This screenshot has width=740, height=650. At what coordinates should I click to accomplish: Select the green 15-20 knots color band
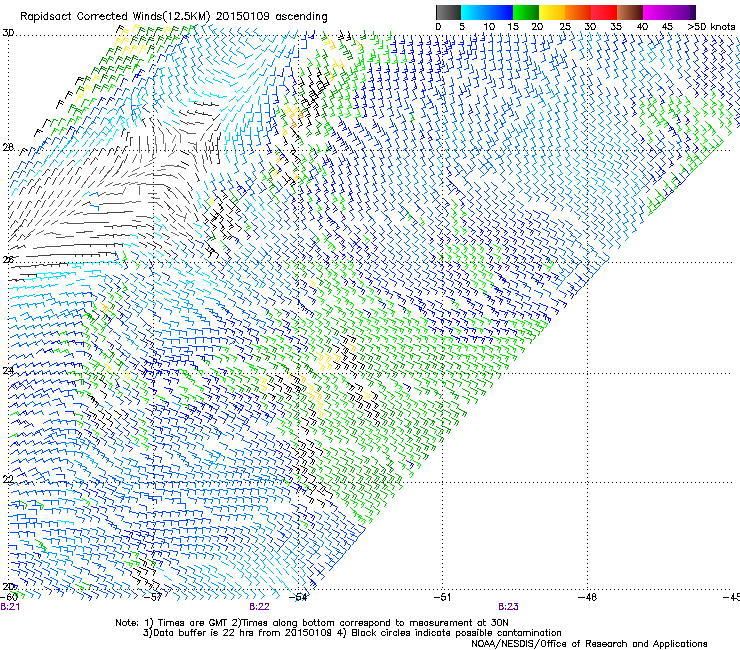(x=526, y=12)
